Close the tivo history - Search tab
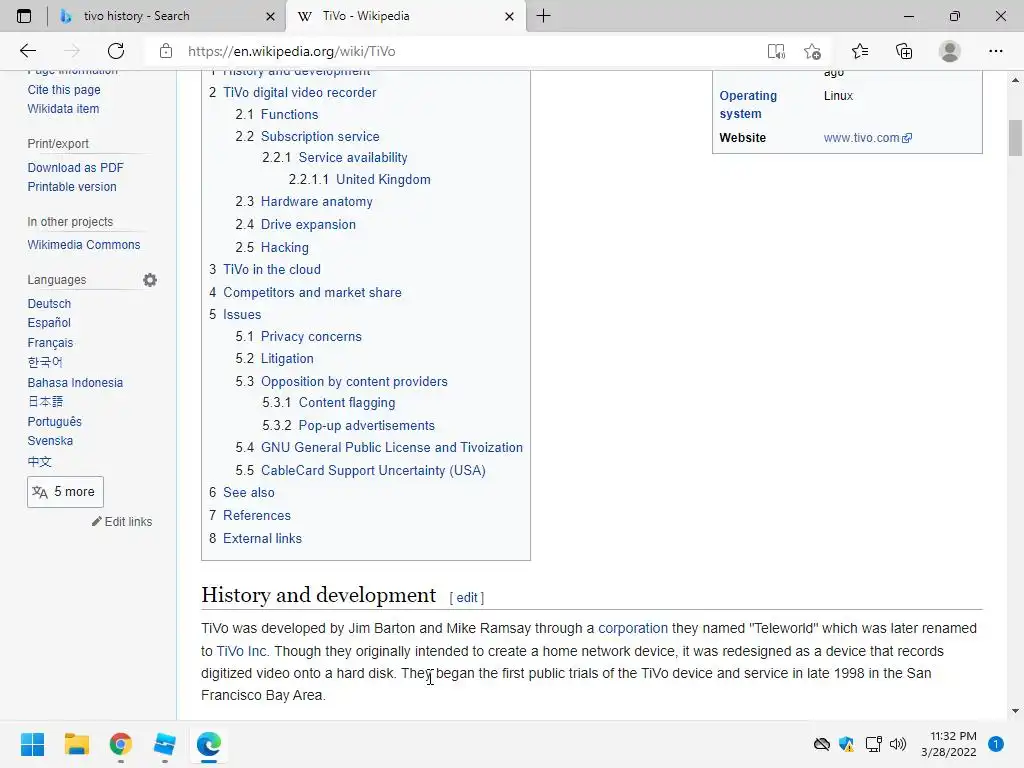The image size is (1024, 768). [270, 16]
